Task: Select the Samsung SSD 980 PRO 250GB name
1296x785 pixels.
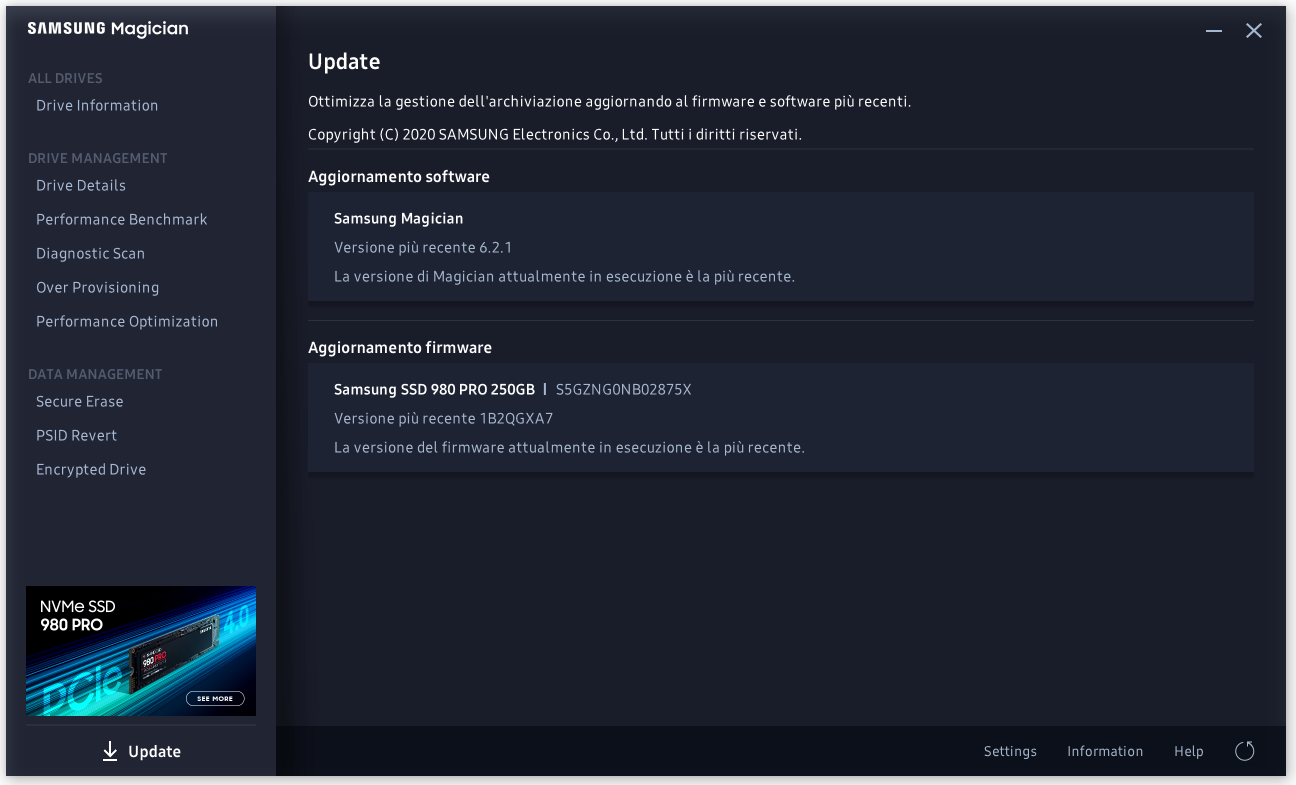Action: [x=434, y=389]
